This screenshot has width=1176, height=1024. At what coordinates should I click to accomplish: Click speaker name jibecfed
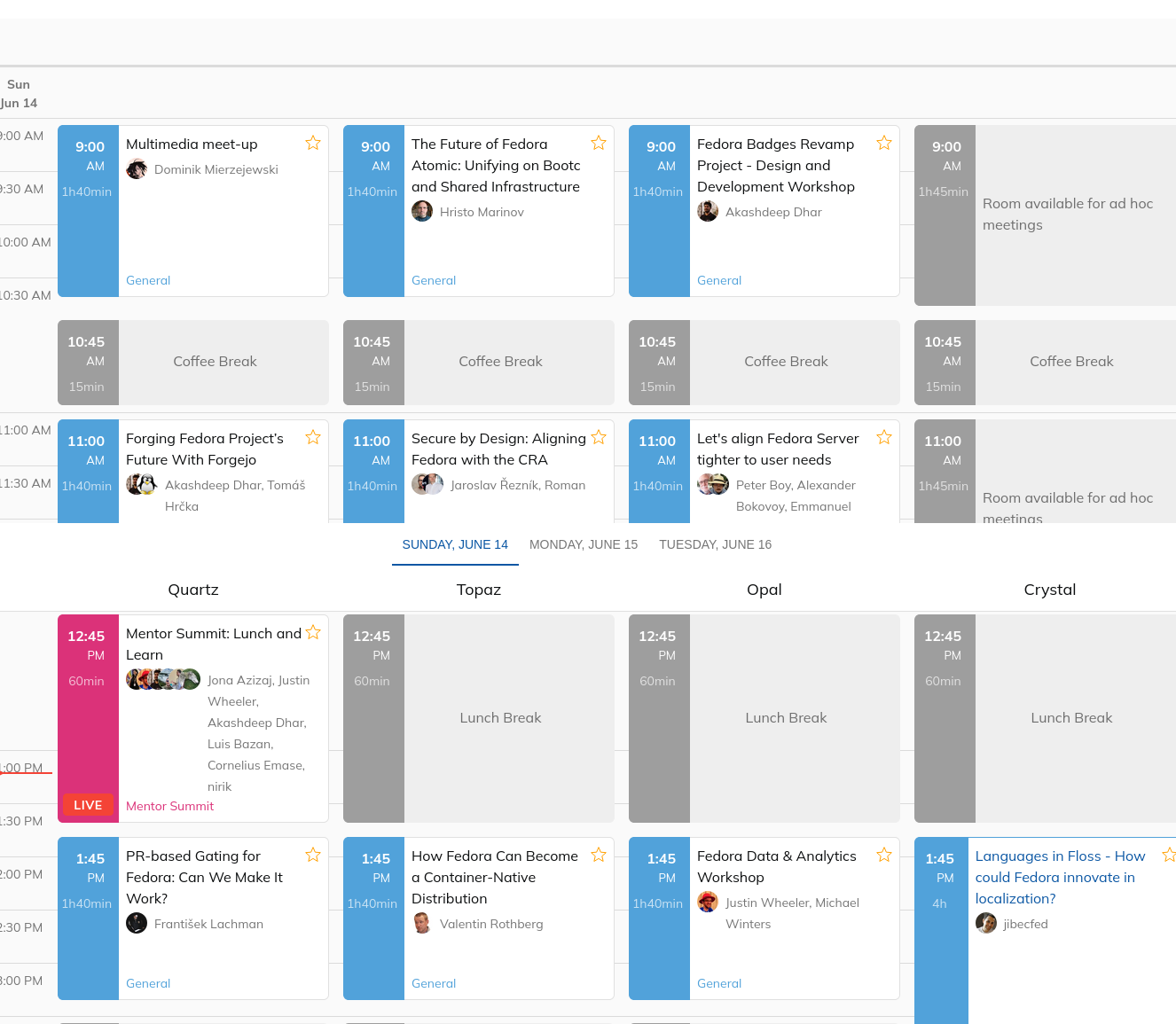point(1026,924)
